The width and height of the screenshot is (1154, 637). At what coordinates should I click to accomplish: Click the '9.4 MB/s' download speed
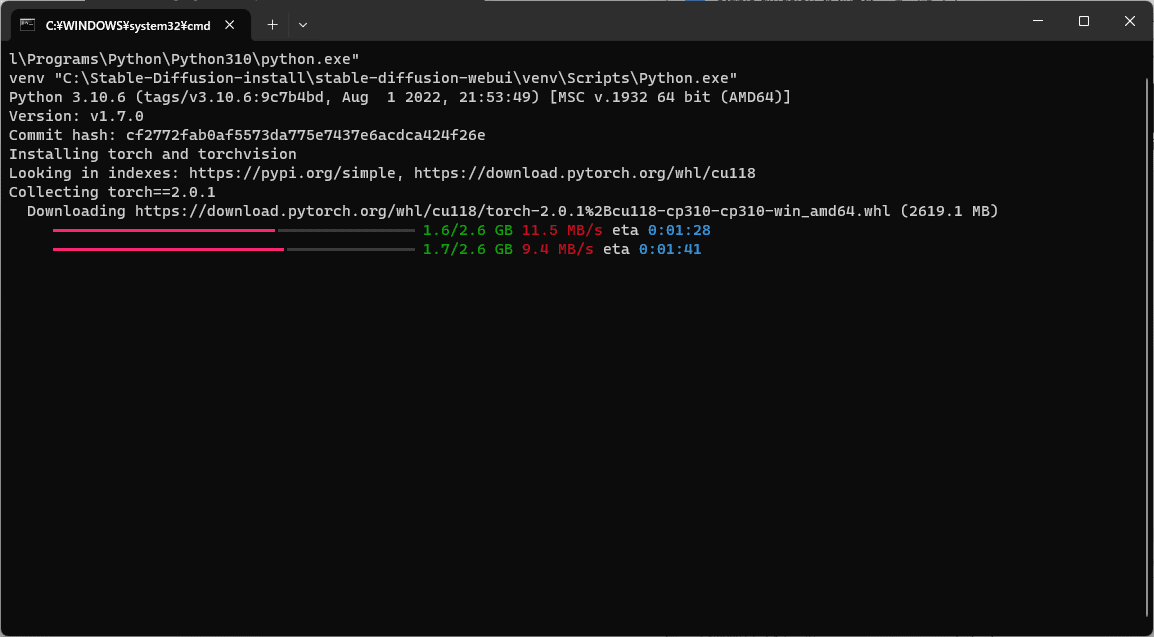point(558,249)
